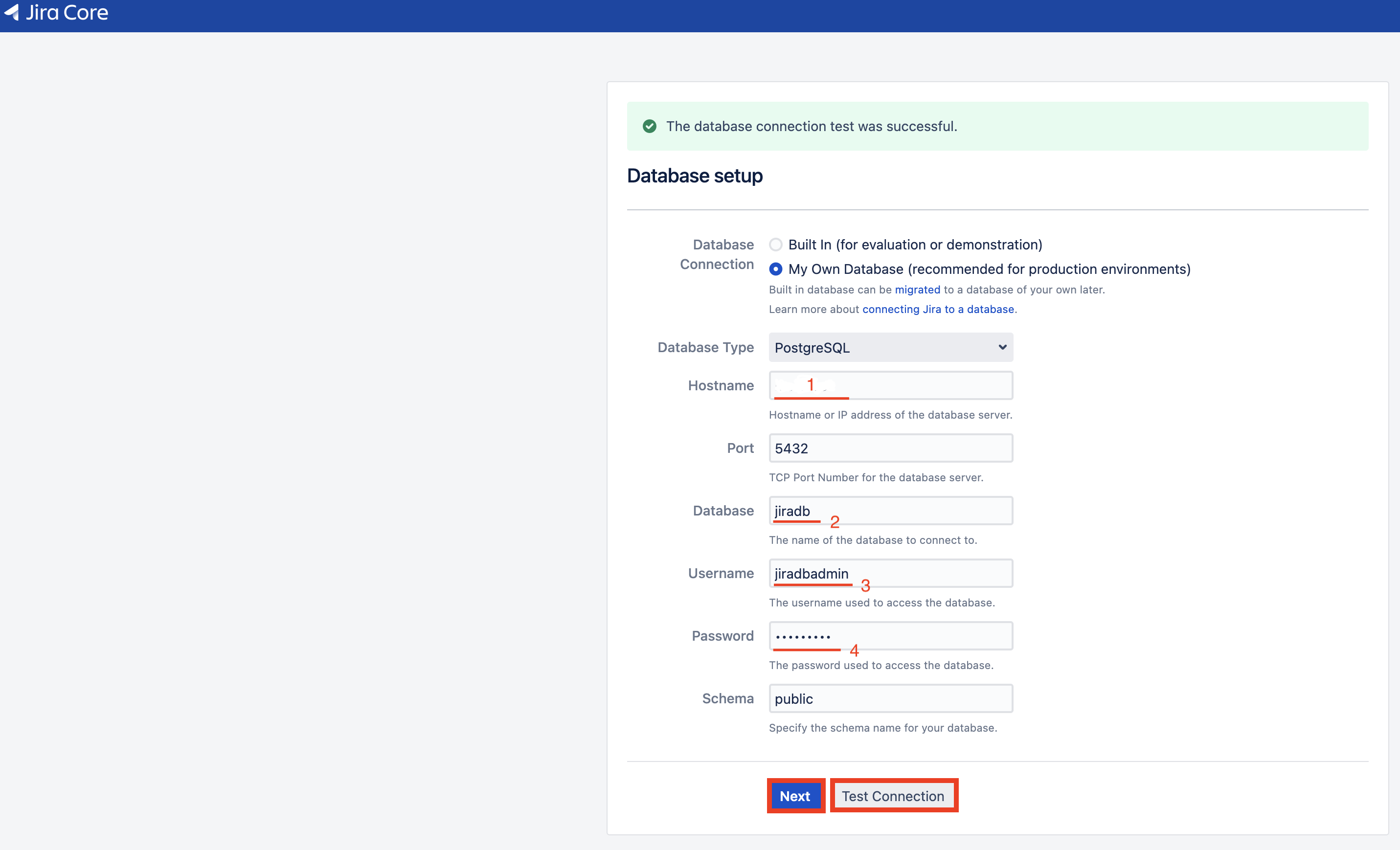The height and width of the screenshot is (850, 1400).
Task: Click the Jira Core header text
Action: pyautogui.click(x=67, y=13)
